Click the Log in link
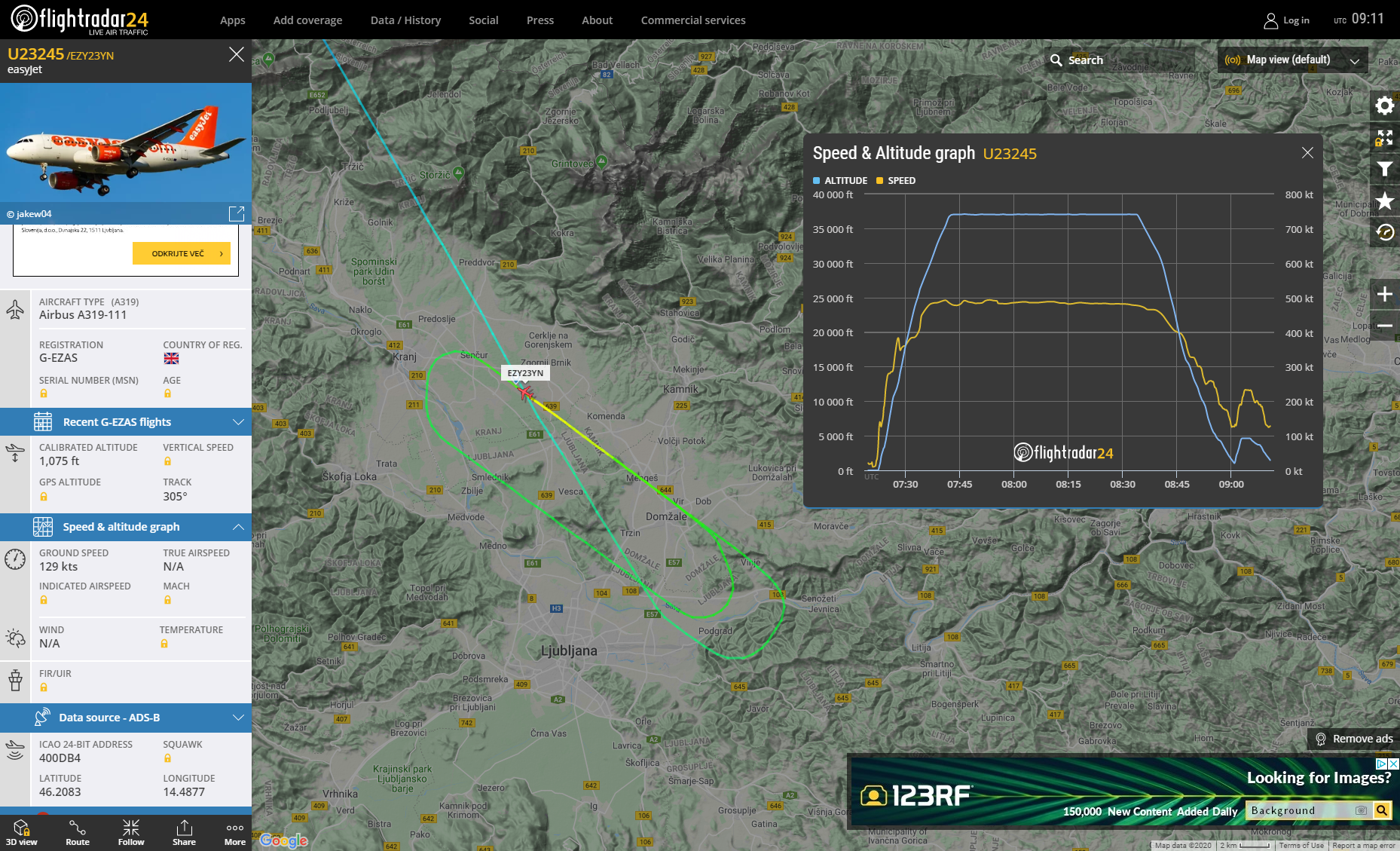 1296,20
